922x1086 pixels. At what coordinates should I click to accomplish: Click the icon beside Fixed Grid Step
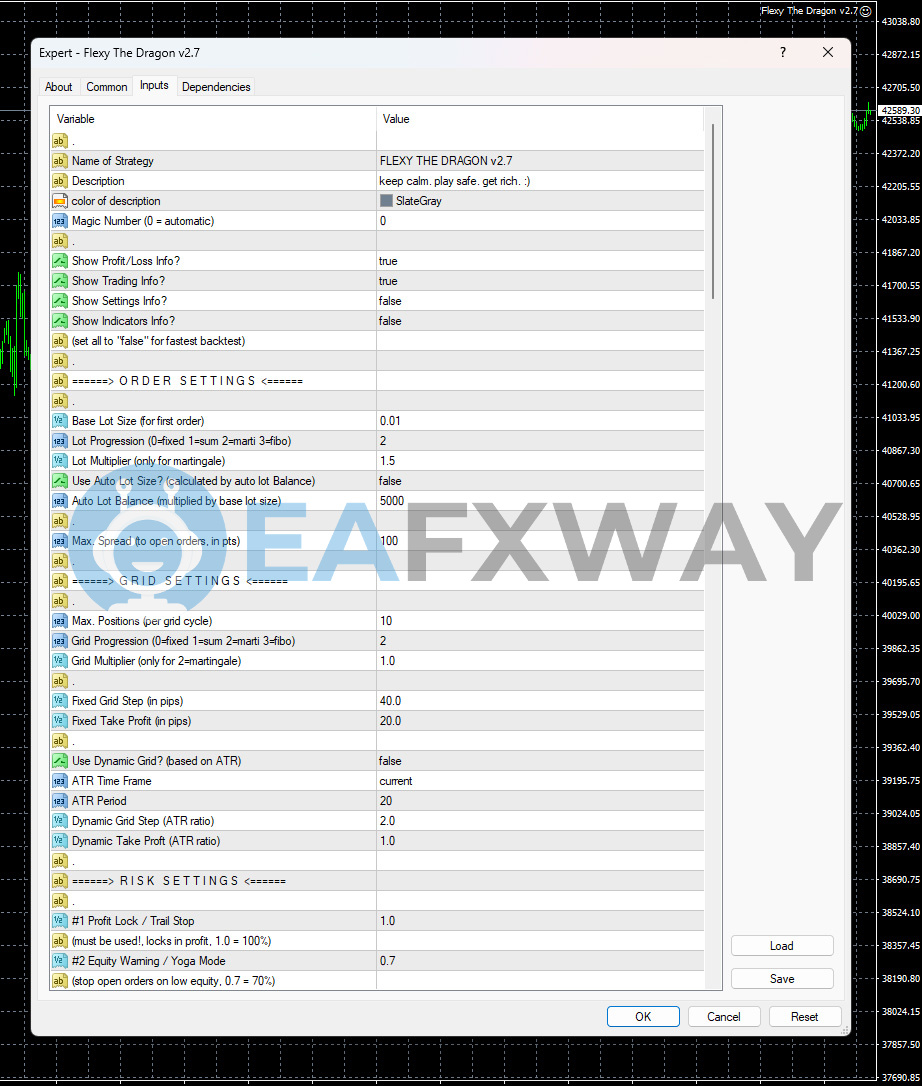tap(60, 701)
